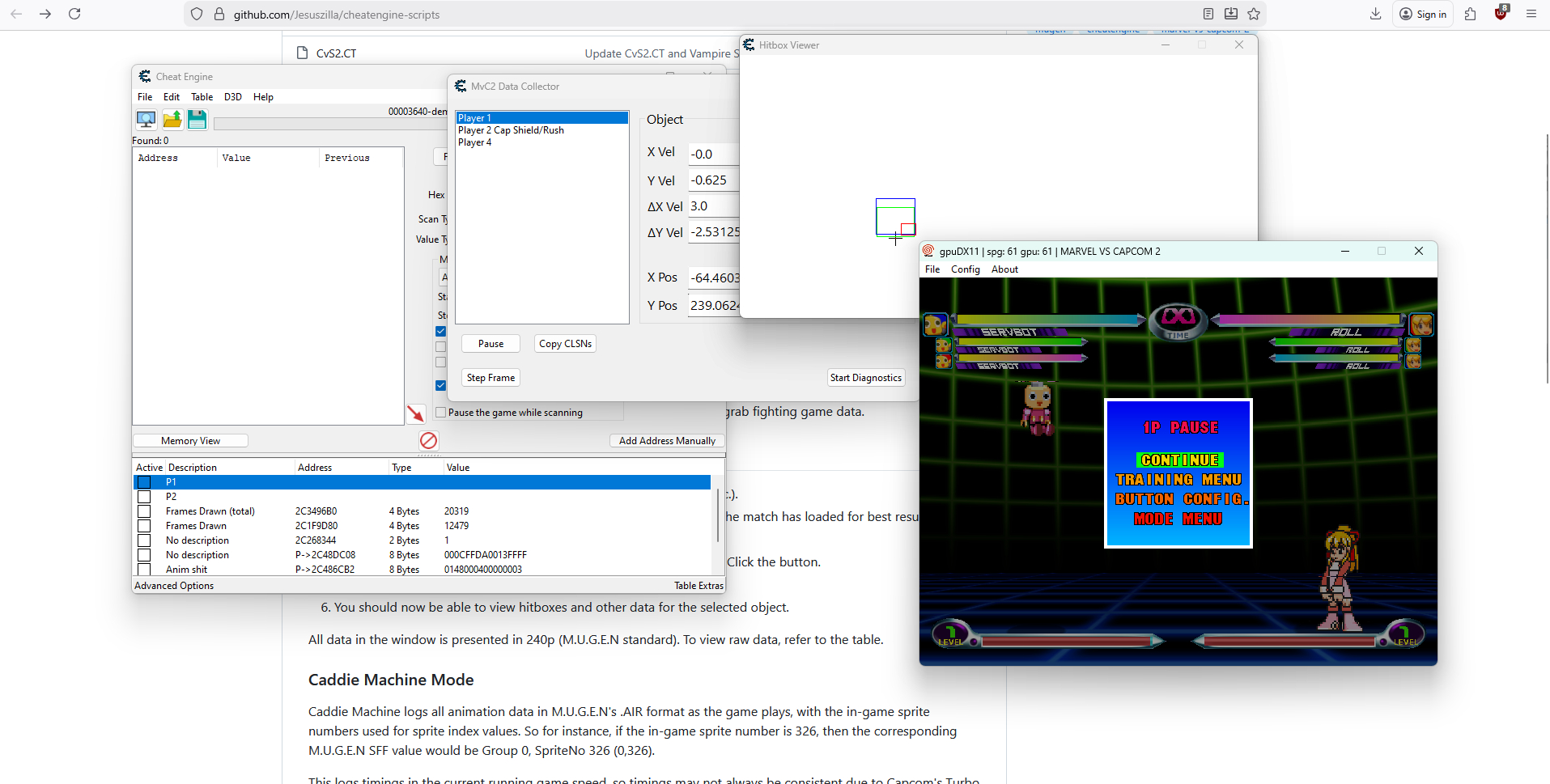Click the X Pos value field
1550x784 pixels.
click(713, 278)
